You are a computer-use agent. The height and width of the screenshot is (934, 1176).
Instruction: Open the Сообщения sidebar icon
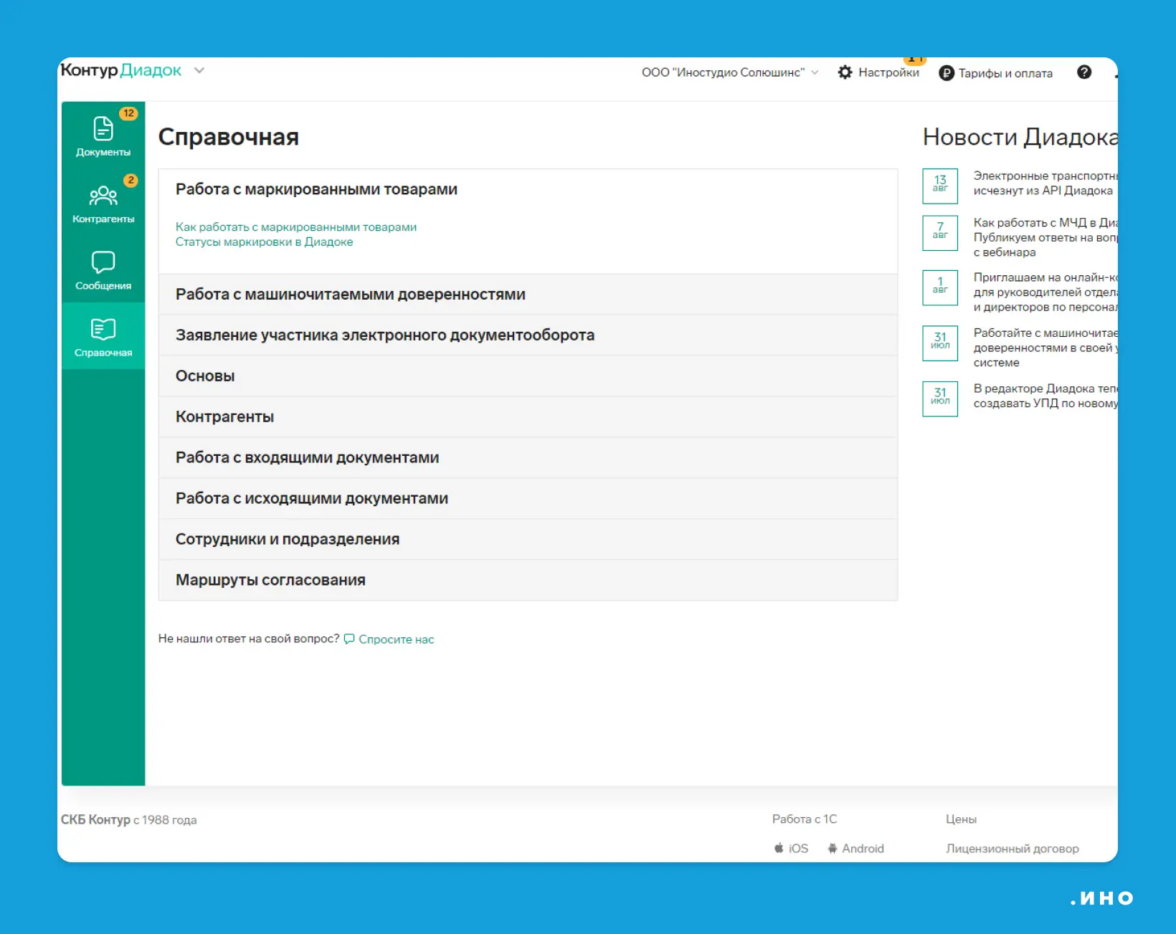click(103, 262)
